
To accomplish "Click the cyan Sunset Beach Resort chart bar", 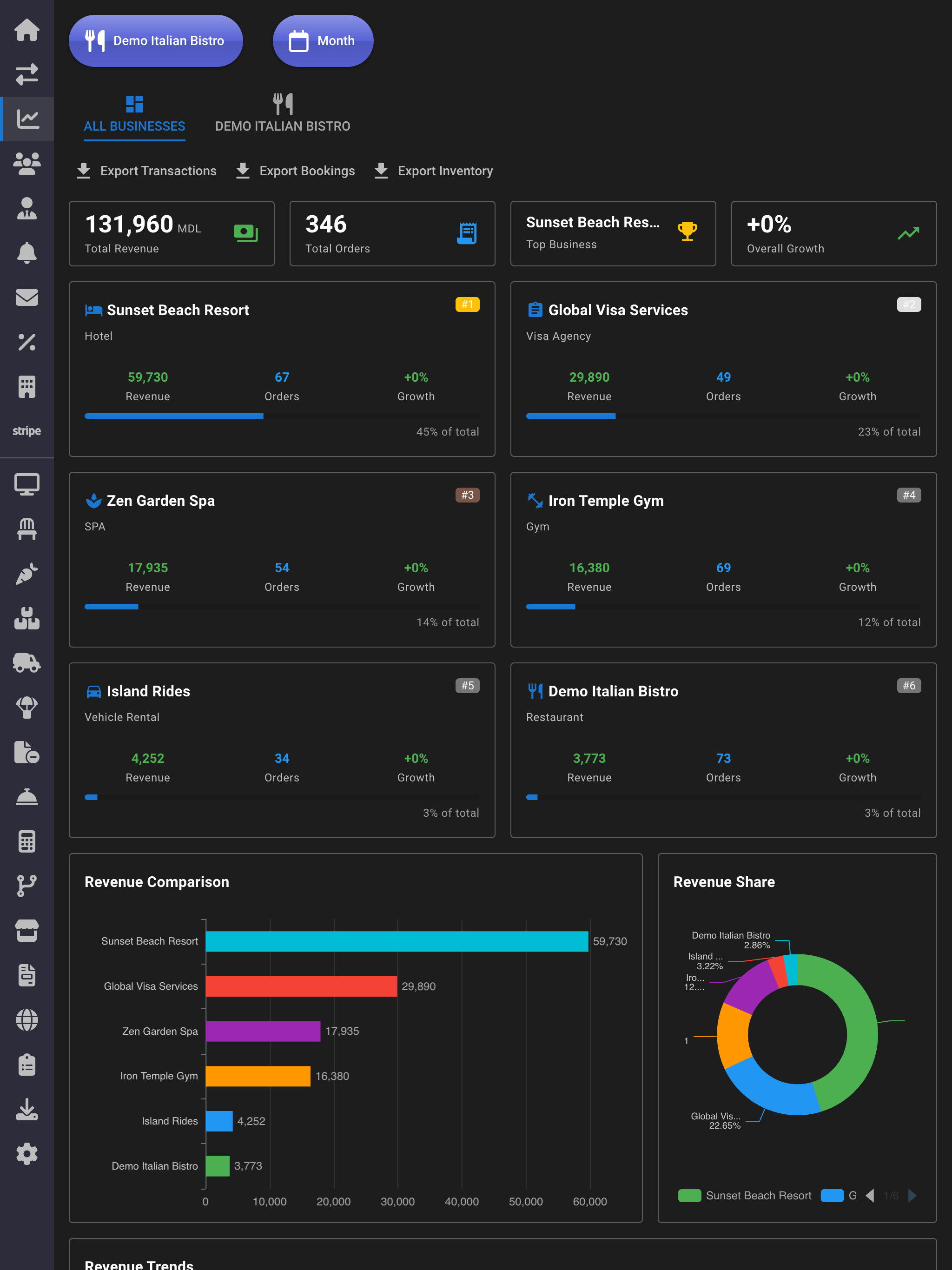I will click(x=397, y=942).
